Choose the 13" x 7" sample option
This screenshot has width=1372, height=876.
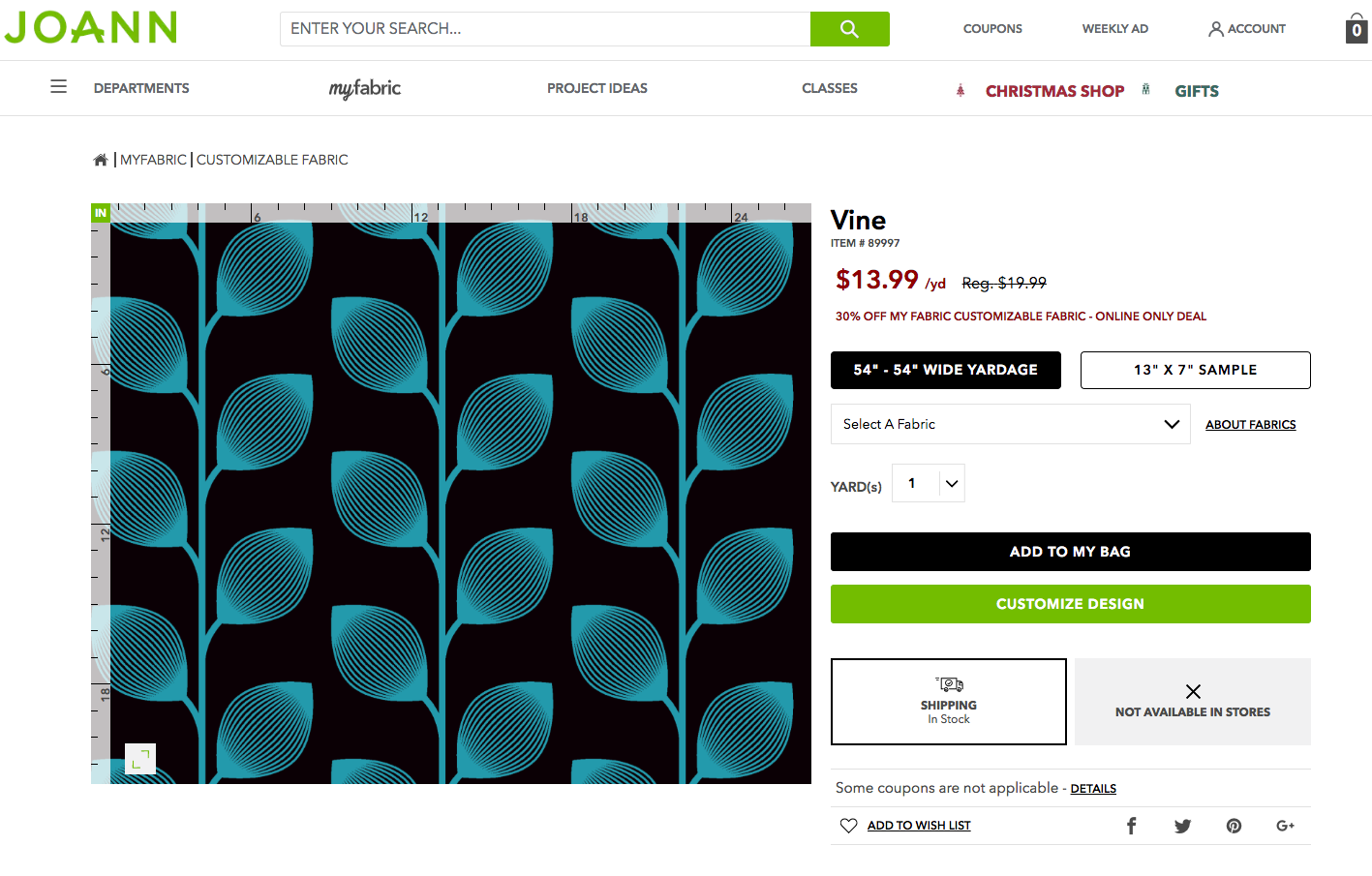pos(1195,370)
